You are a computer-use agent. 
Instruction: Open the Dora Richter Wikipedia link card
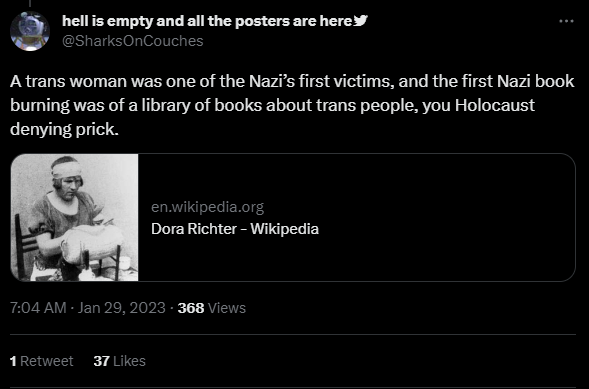tap(293, 217)
